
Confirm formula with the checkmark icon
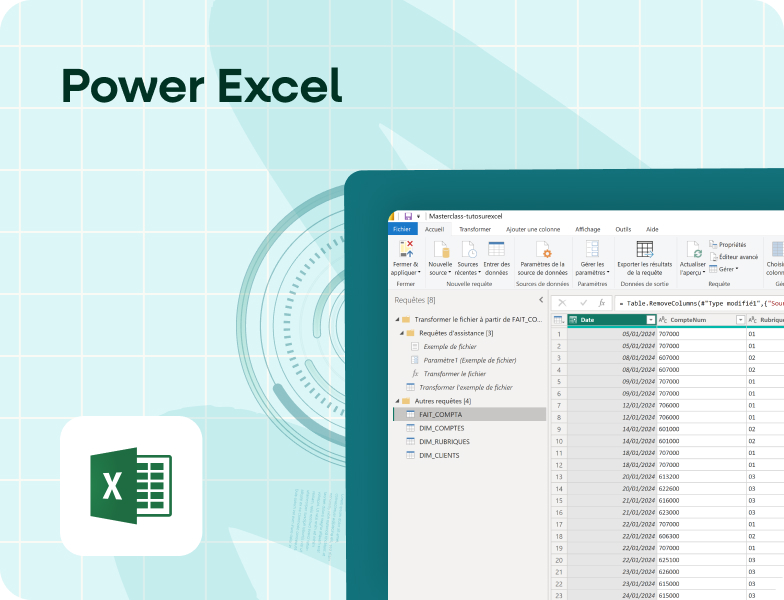tap(583, 302)
